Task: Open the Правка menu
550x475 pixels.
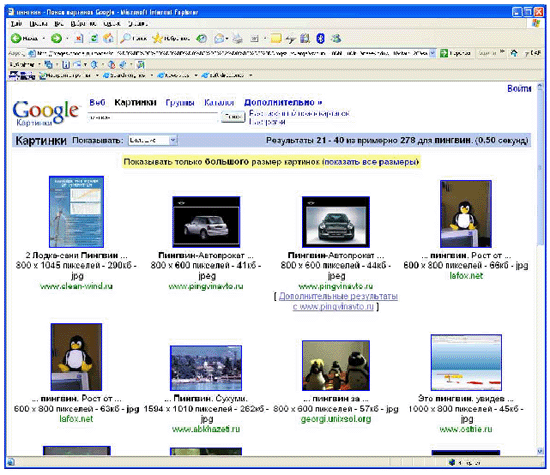Action: point(38,24)
